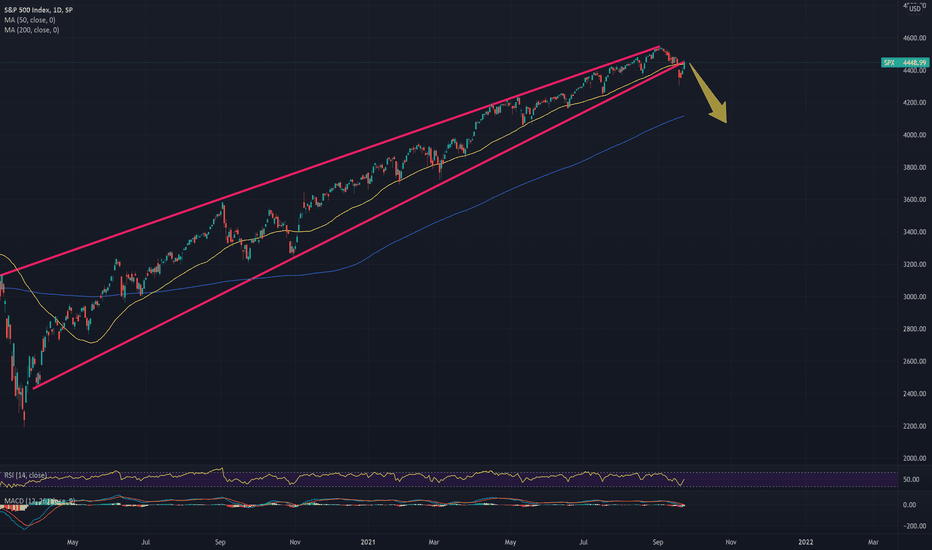Select the MACD indicator label

pos(39,502)
